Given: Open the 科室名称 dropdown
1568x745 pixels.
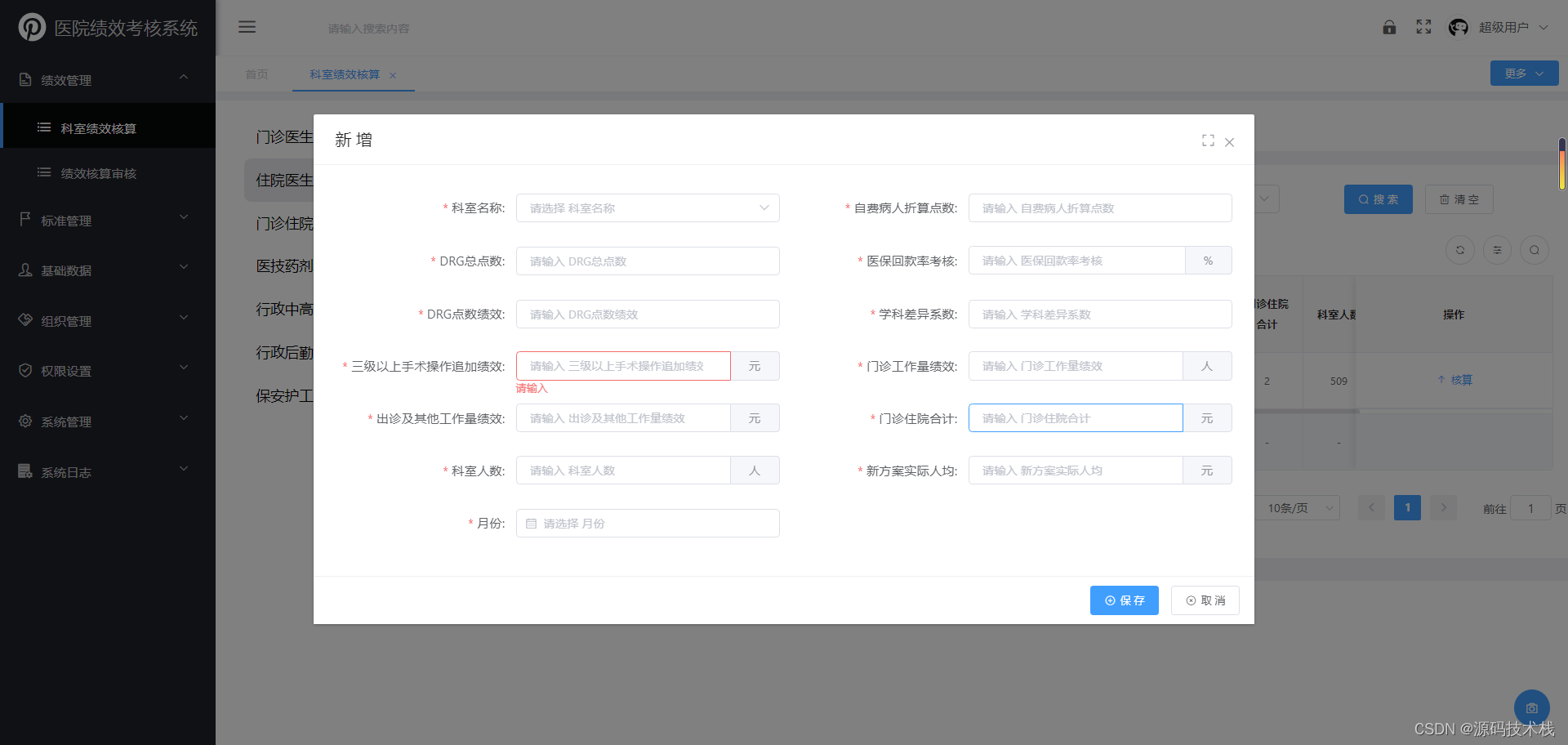Looking at the screenshot, I should point(648,208).
